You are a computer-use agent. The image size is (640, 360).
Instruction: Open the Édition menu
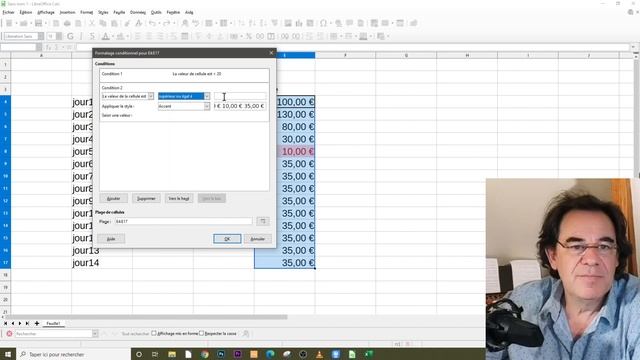[x=26, y=12]
